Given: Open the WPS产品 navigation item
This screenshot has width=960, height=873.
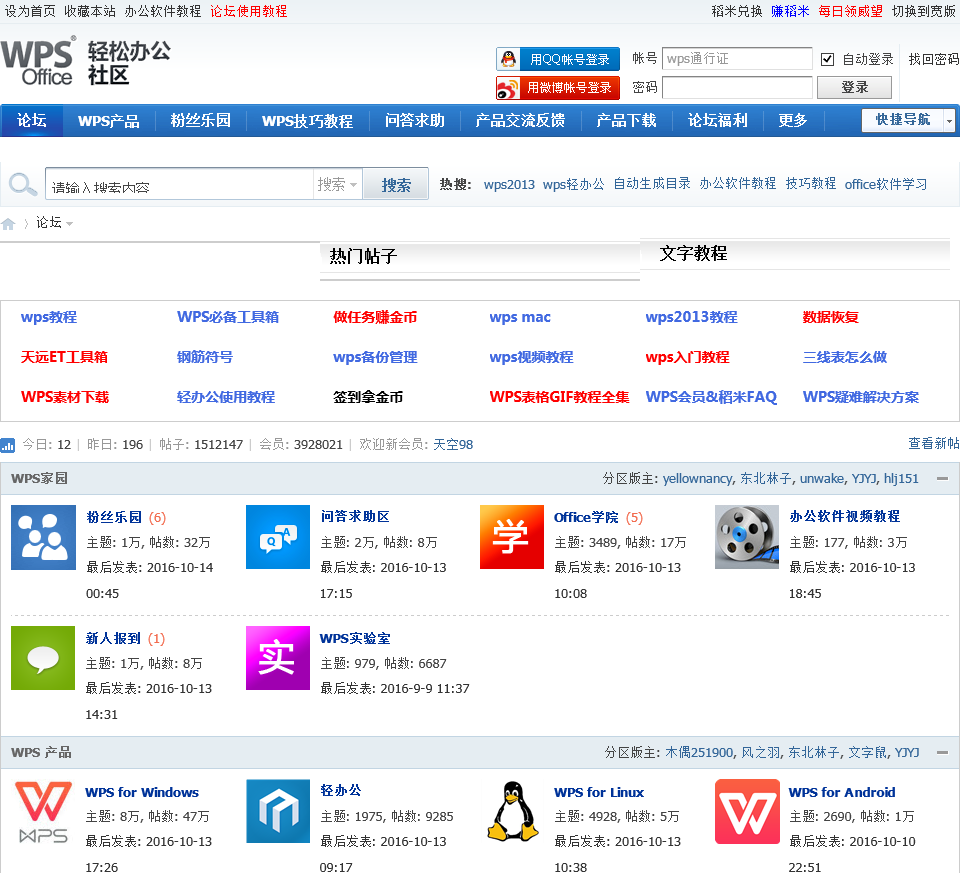Looking at the screenshot, I should point(108,121).
